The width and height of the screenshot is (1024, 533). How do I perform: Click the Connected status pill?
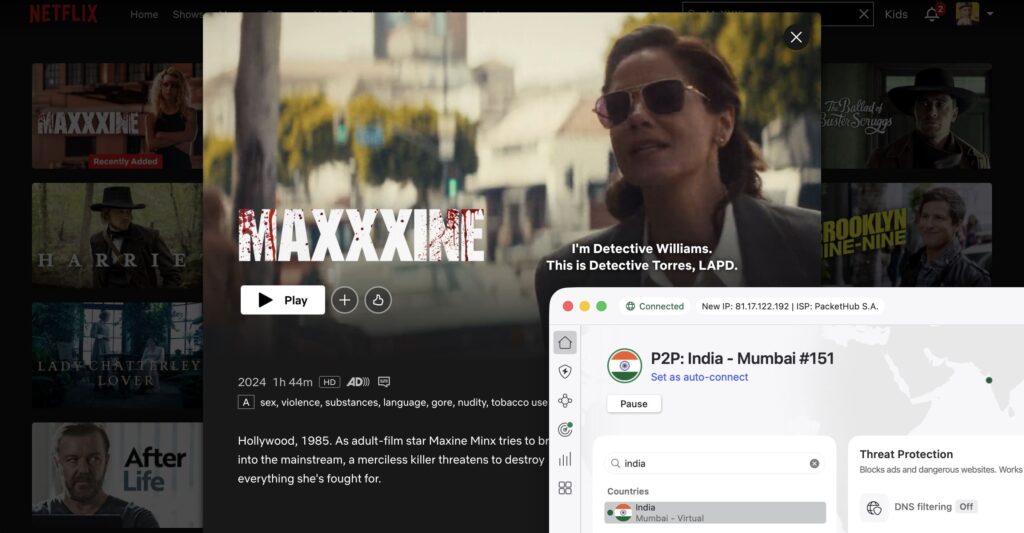point(655,306)
